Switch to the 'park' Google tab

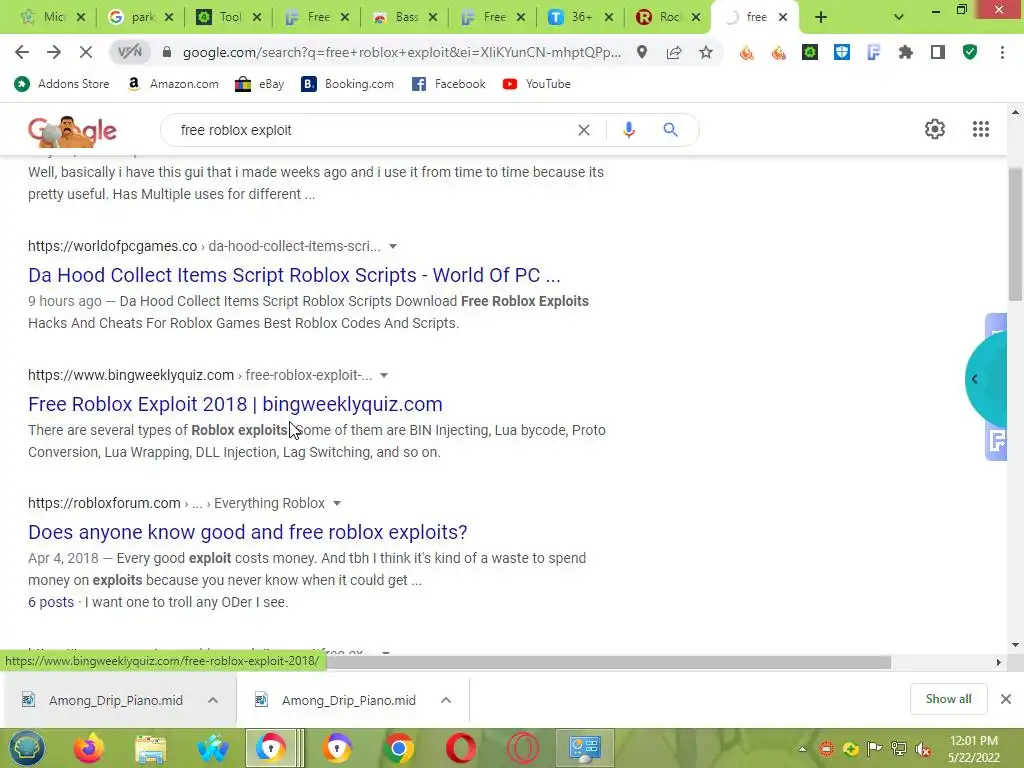(x=140, y=17)
